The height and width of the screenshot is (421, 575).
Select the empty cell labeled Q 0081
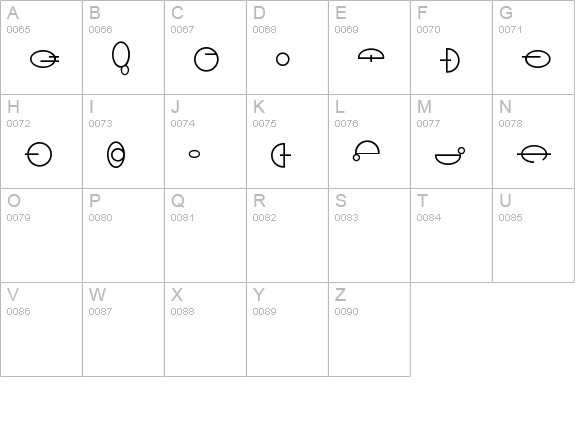[x=205, y=235]
